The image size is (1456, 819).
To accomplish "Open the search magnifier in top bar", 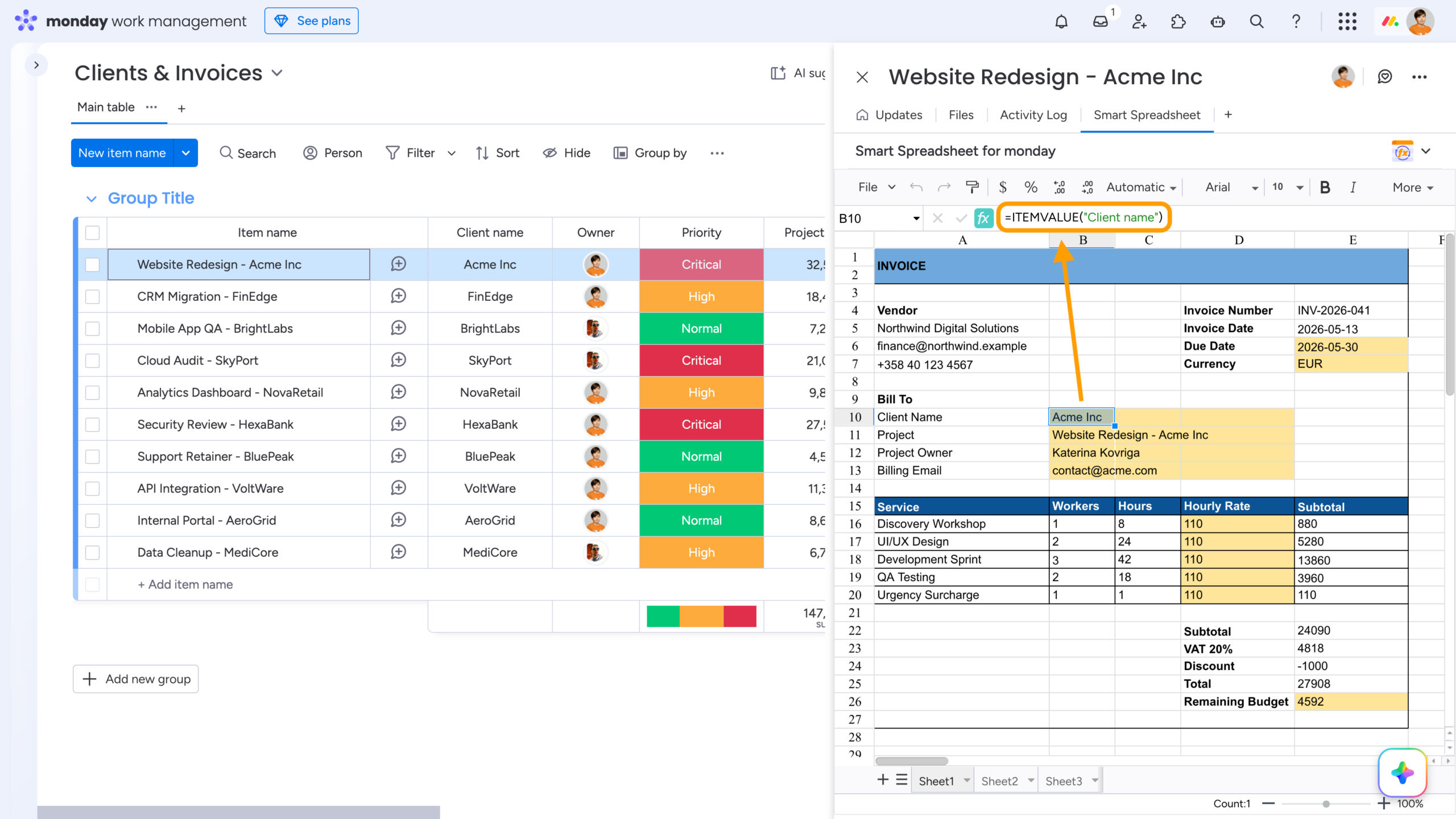I will 1256,22.
